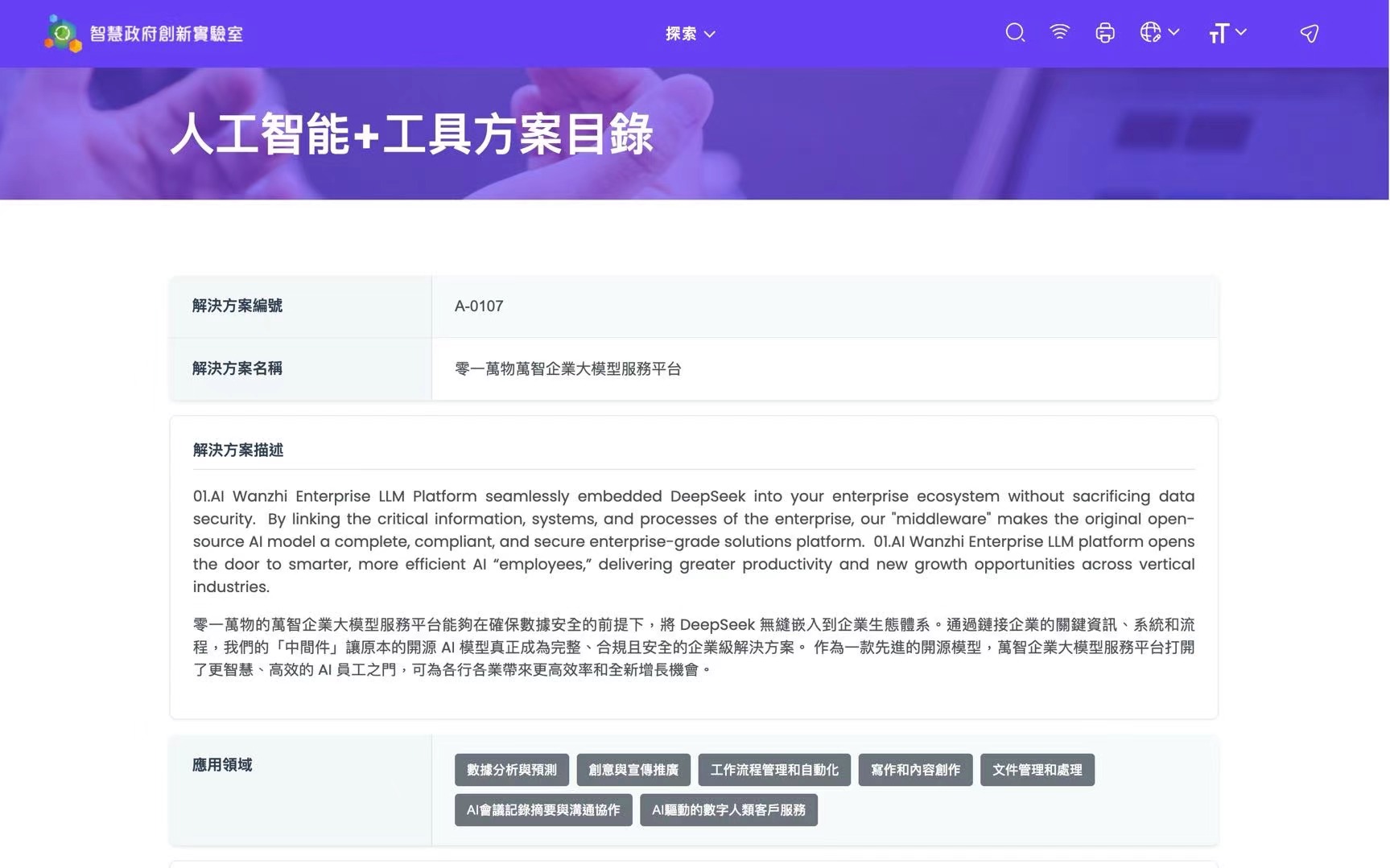Screen dimensions: 1390x868
Task: Open the search magnifier icon
Action: point(1015,33)
